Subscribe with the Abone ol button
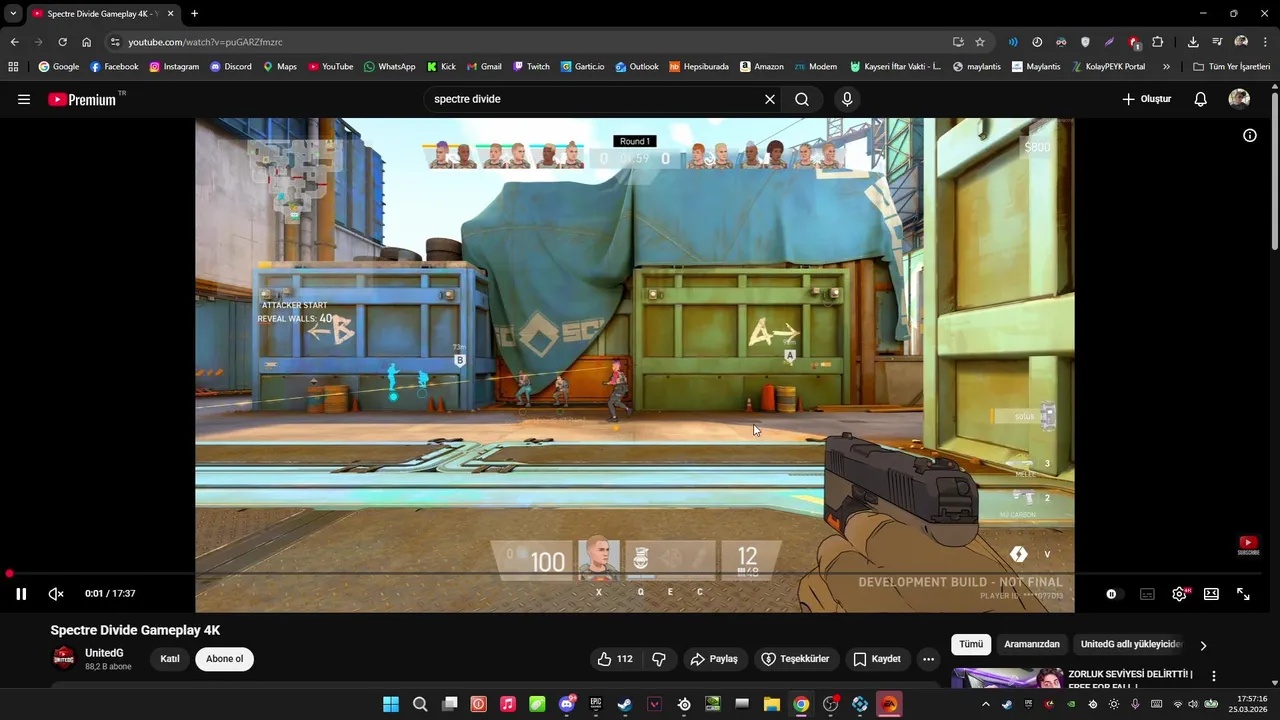Image resolution: width=1280 pixels, height=720 pixels. [225, 659]
